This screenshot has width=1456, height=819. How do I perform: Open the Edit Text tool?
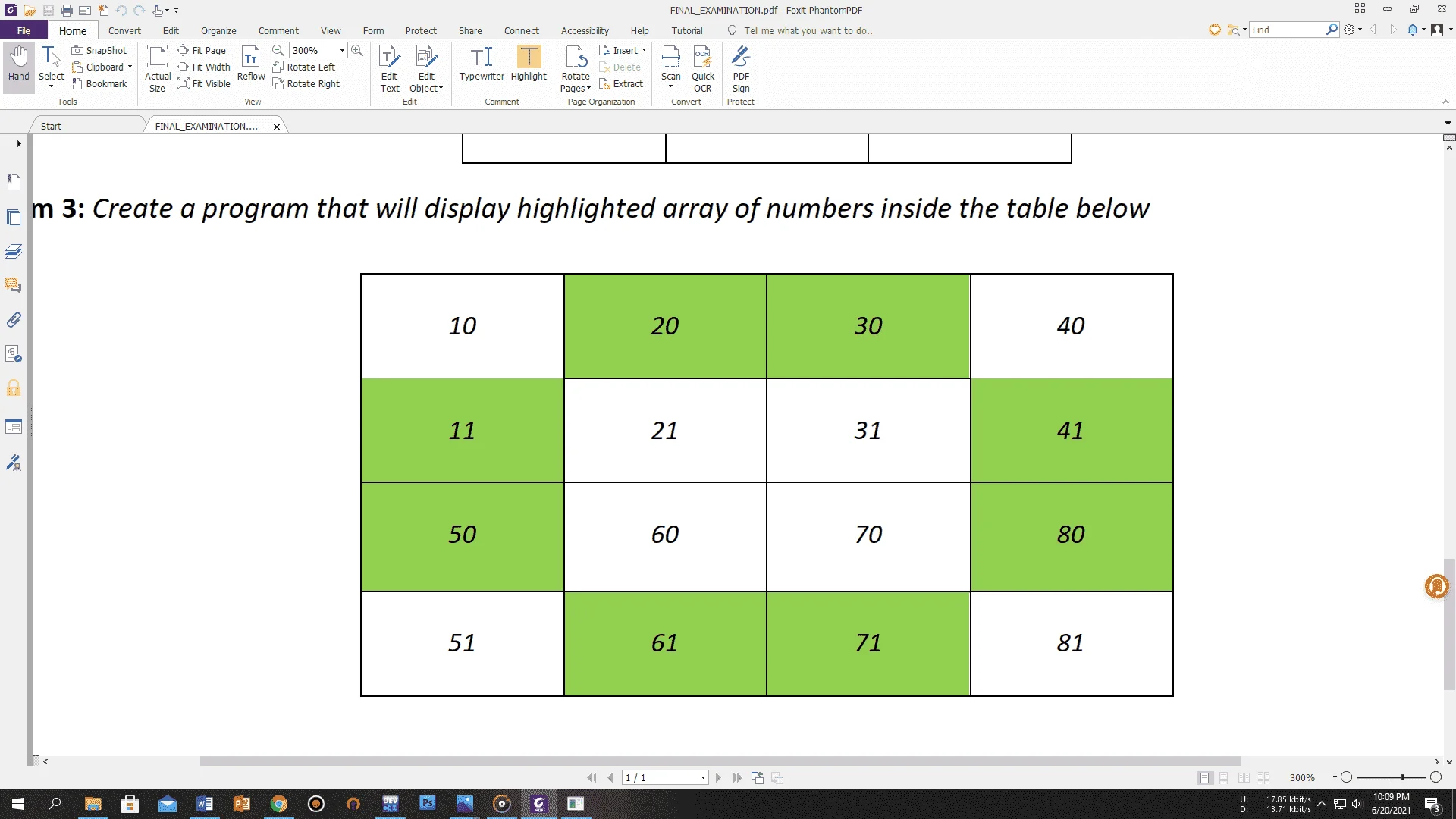[x=390, y=69]
